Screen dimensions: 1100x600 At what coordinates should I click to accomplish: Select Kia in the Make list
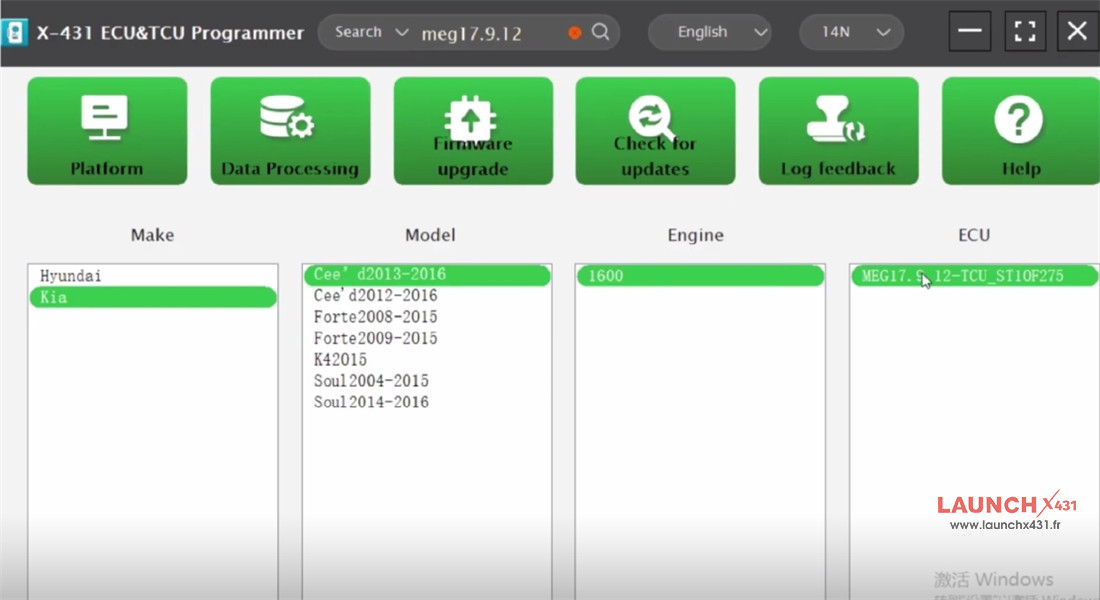[152, 297]
